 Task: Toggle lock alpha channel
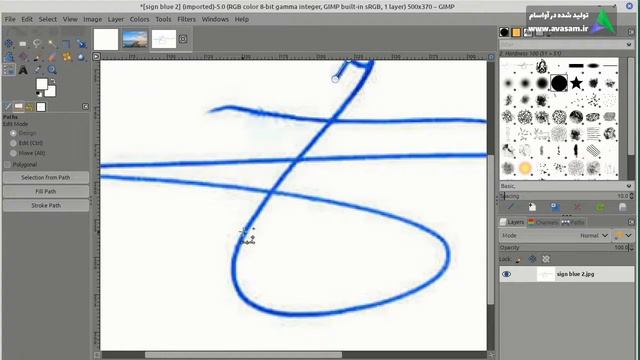coord(546,259)
